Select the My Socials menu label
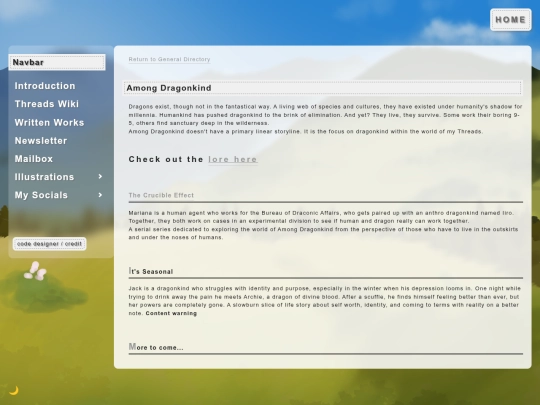 tap(41, 195)
